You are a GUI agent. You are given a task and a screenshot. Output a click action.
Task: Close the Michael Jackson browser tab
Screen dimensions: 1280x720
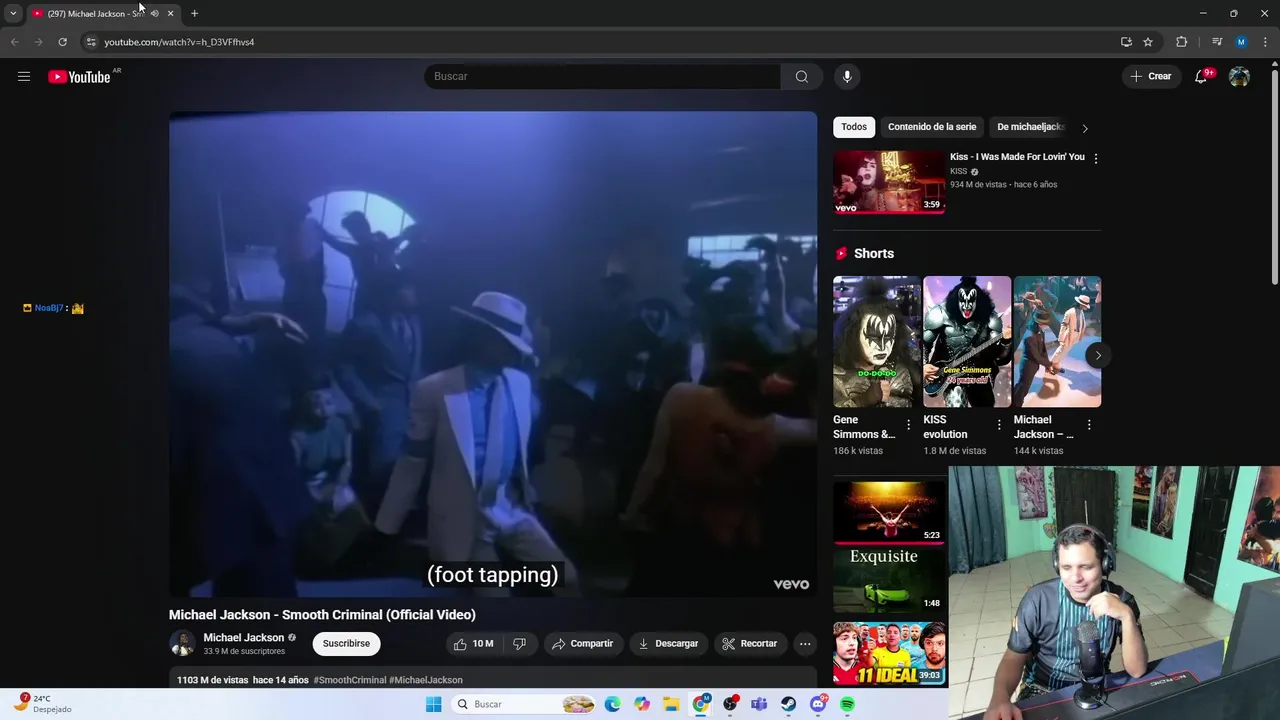click(170, 13)
